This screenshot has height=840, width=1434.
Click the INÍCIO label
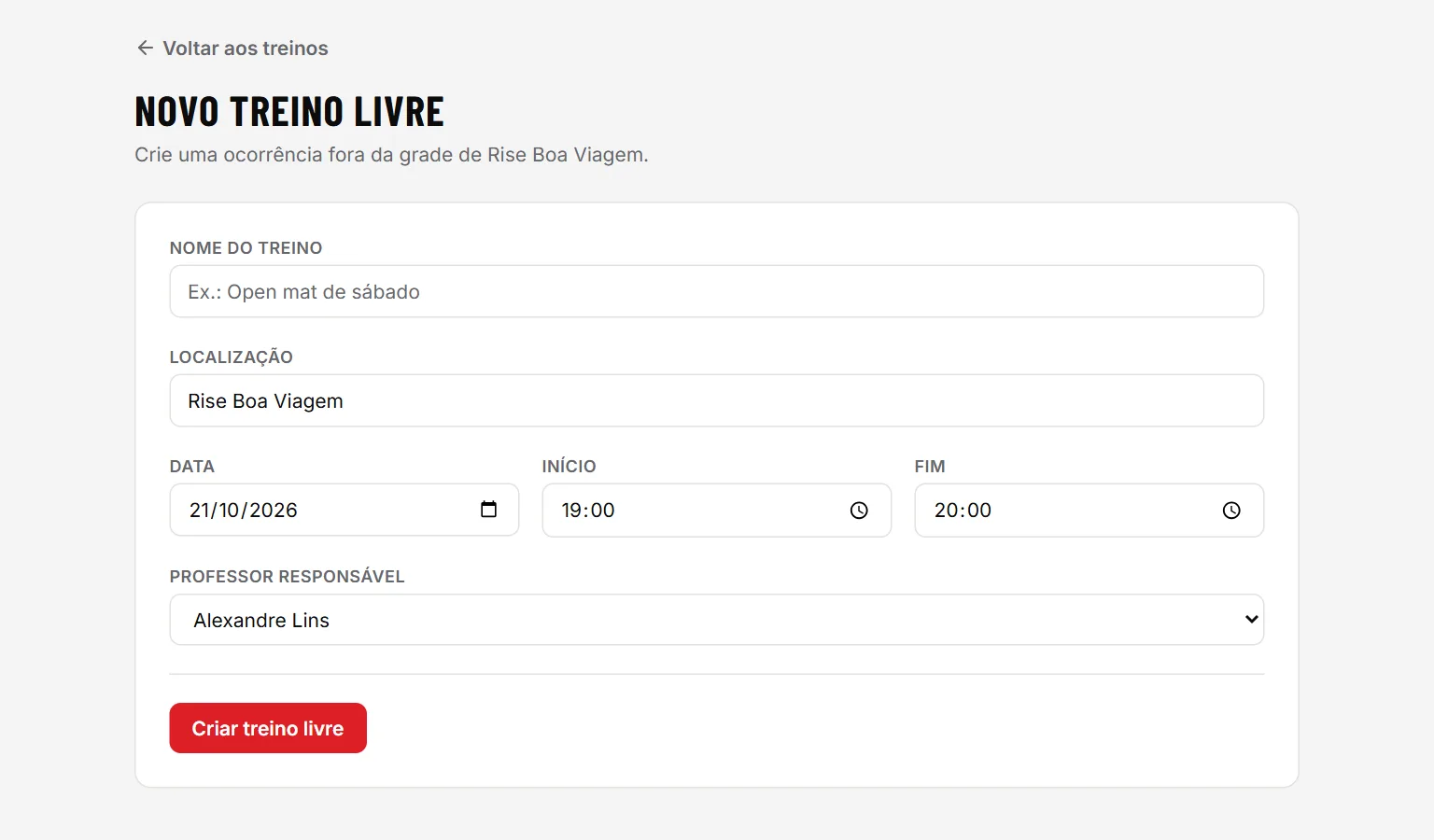pyautogui.click(x=569, y=466)
